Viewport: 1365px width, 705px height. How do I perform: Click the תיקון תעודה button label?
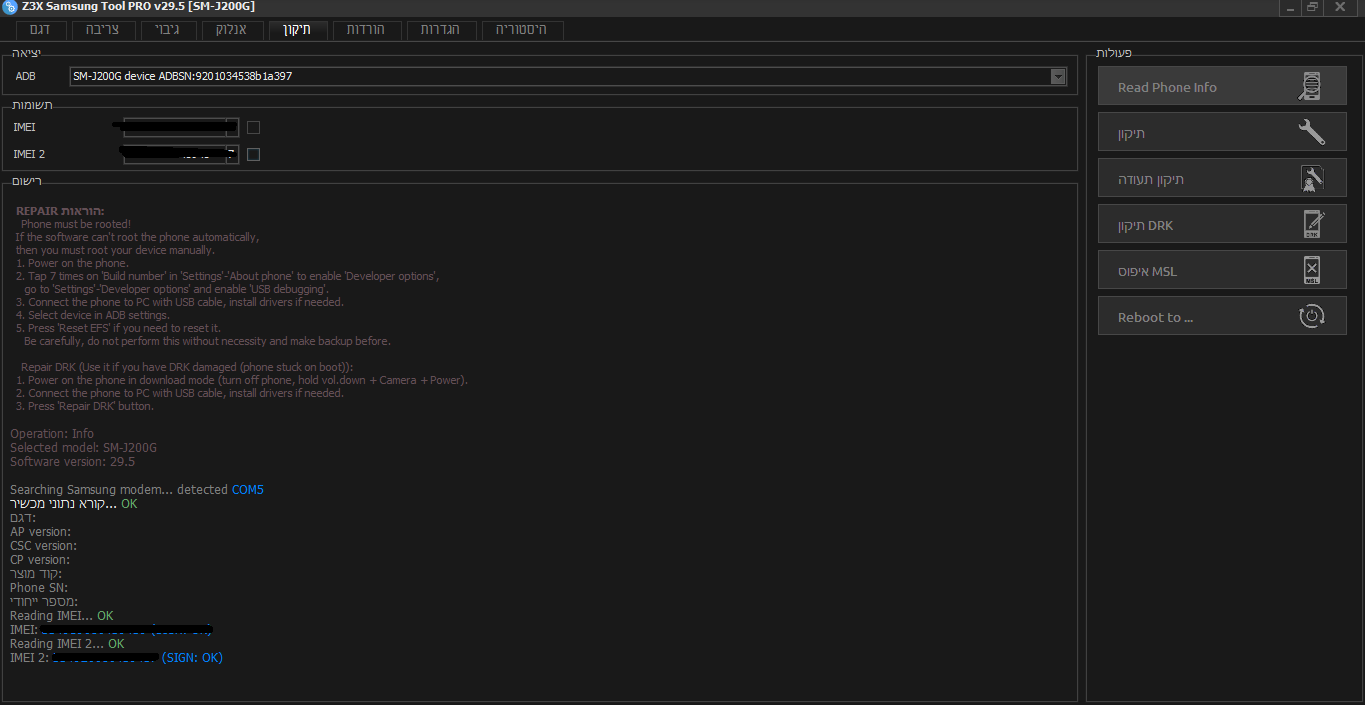[x=1151, y=180]
